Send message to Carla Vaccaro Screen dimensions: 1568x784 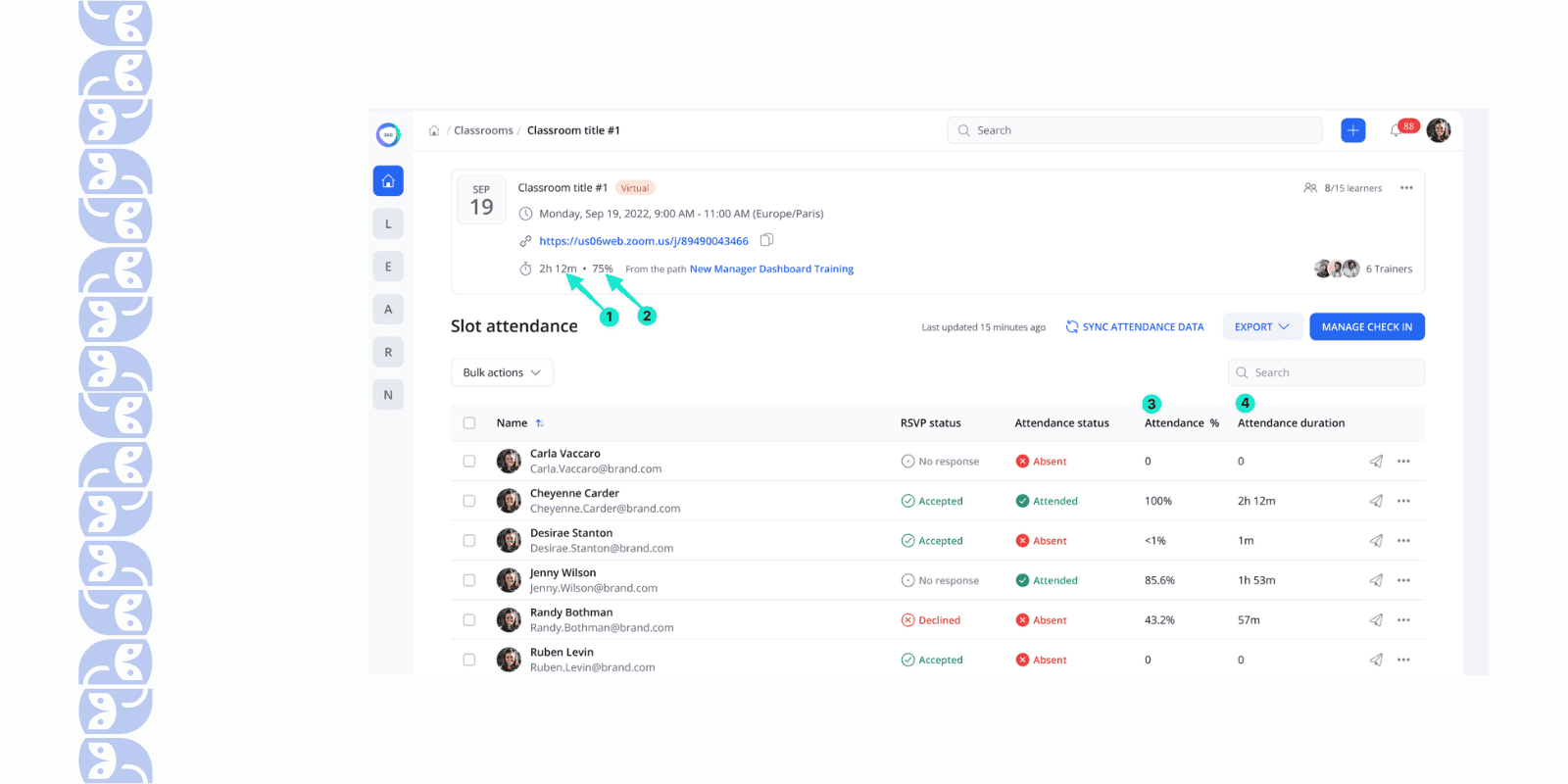[1376, 461]
